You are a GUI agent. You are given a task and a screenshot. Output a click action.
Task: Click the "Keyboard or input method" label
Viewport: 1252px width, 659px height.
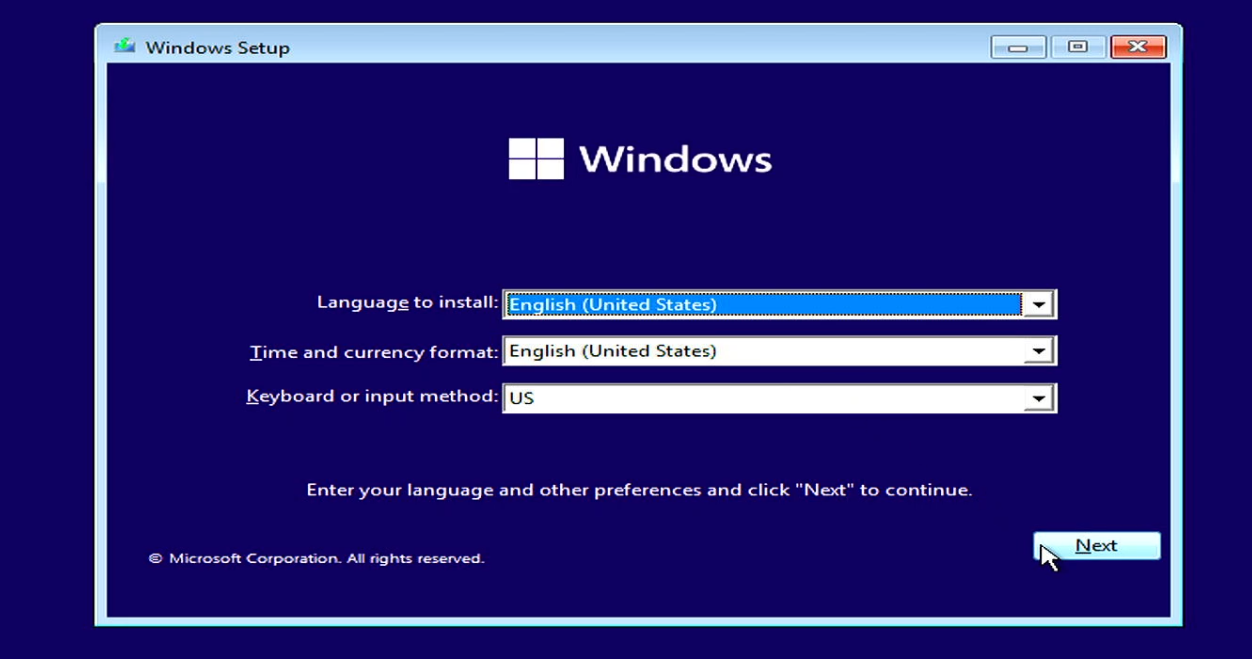[x=371, y=396]
